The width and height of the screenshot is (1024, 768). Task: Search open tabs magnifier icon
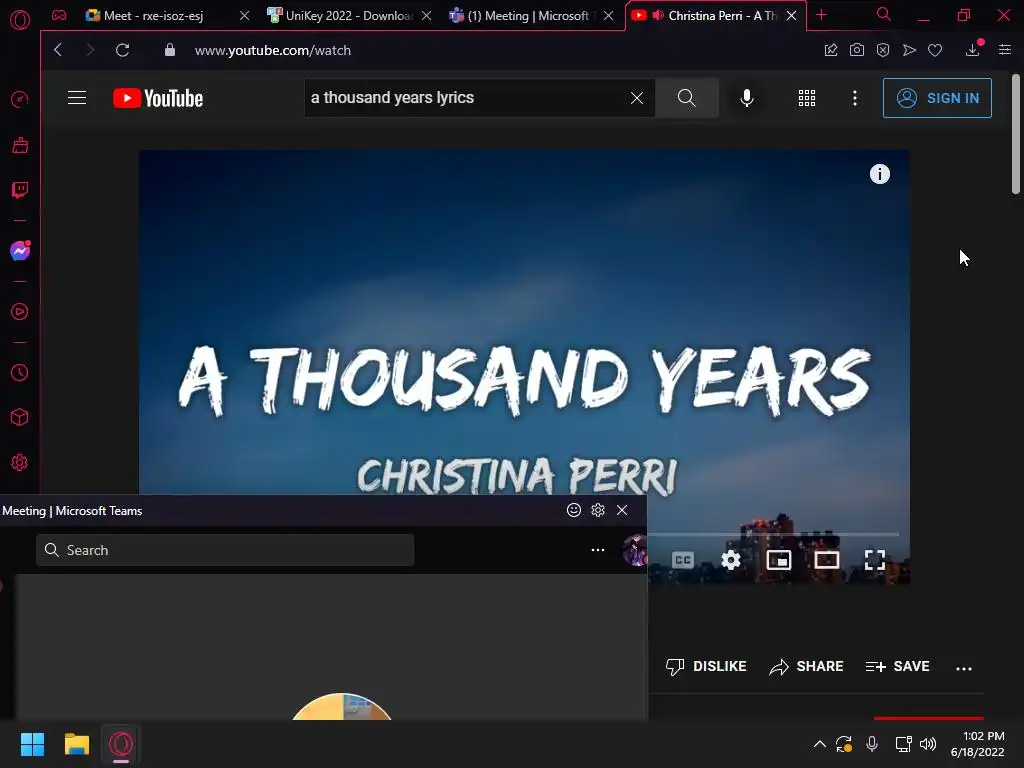click(884, 14)
